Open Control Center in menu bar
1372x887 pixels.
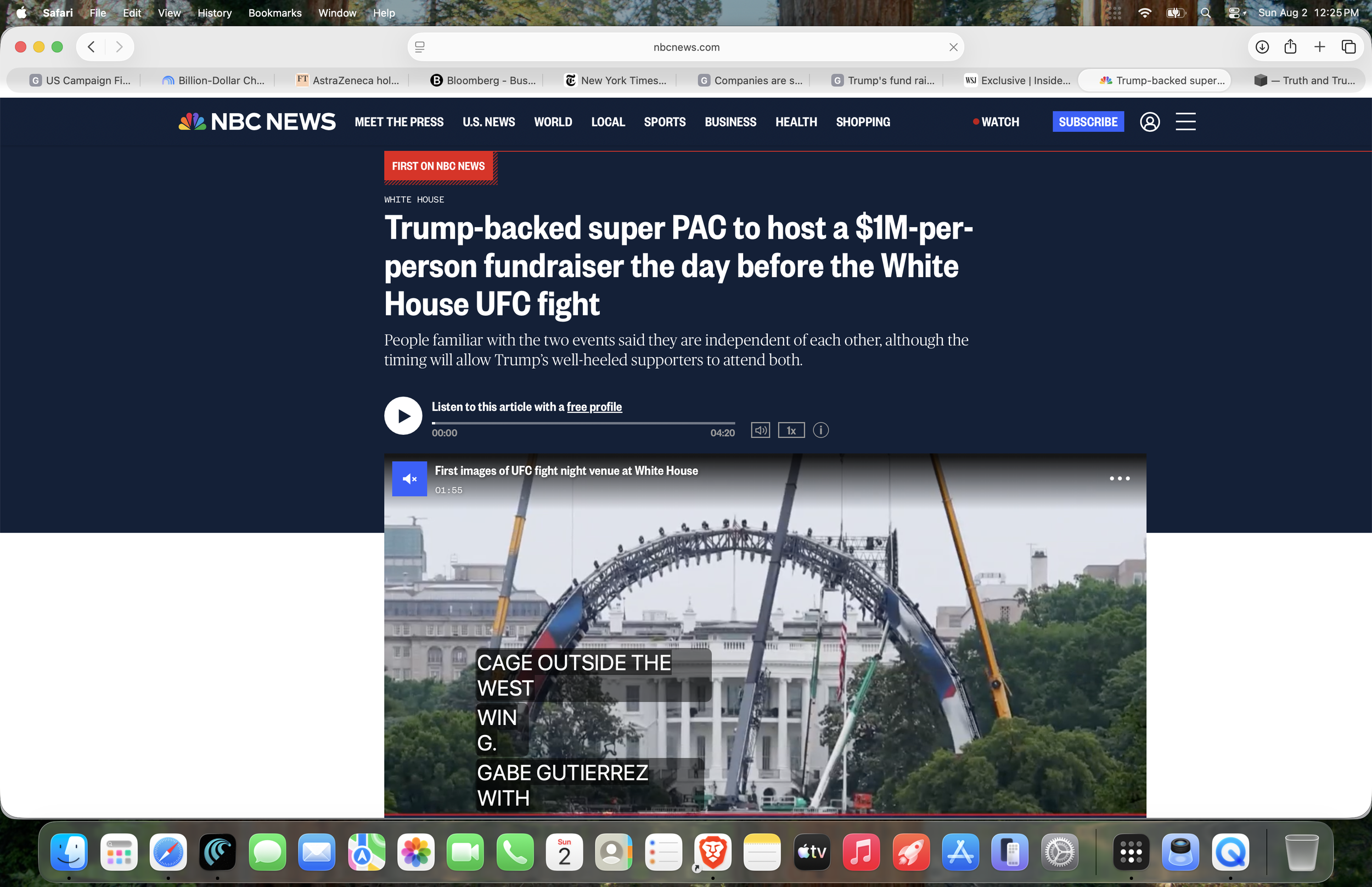pos(1234,13)
